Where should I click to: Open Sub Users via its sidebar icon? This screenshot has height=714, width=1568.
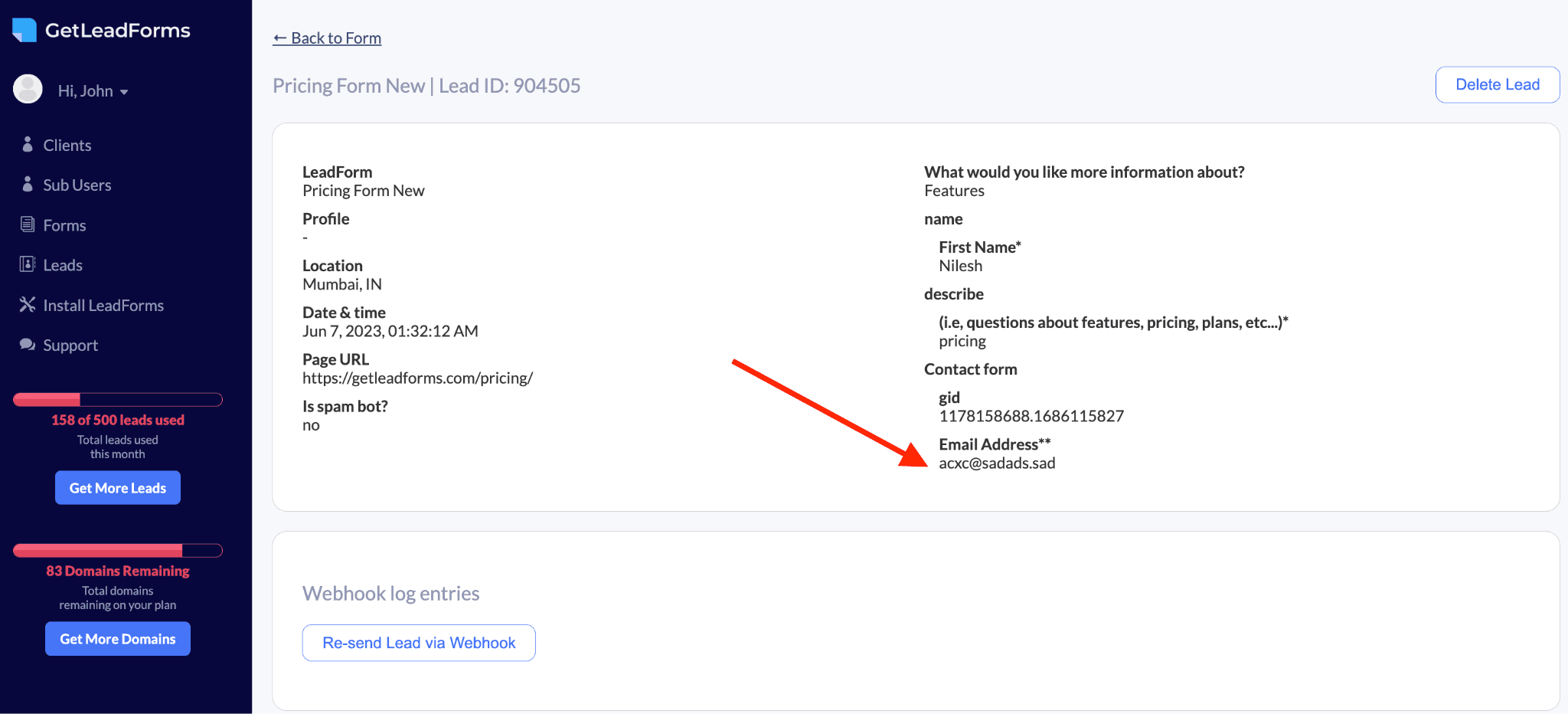(x=28, y=184)
